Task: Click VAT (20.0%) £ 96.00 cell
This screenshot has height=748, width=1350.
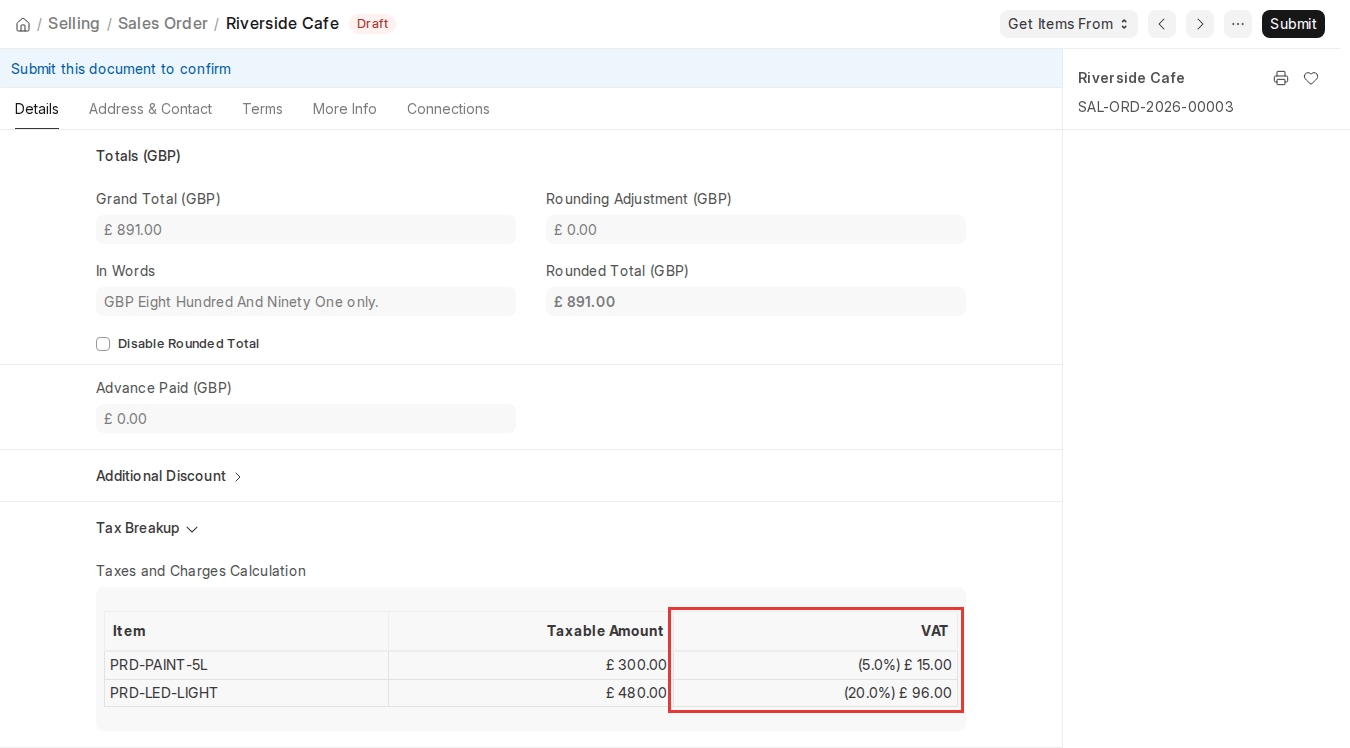Action: click(x=815, y=693)
